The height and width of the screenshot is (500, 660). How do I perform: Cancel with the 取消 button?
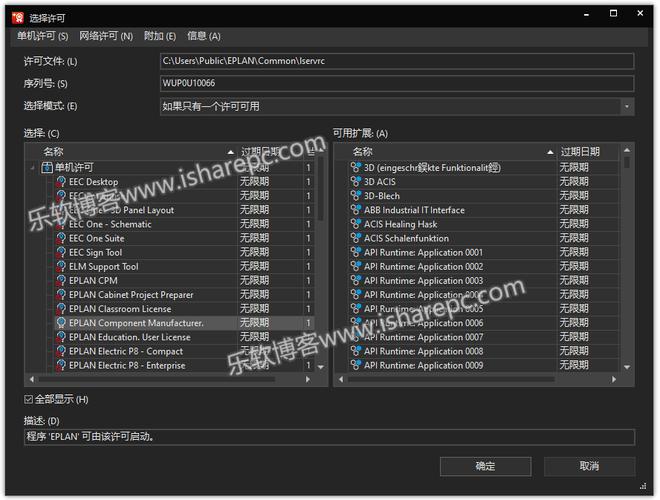coord(589,466)
